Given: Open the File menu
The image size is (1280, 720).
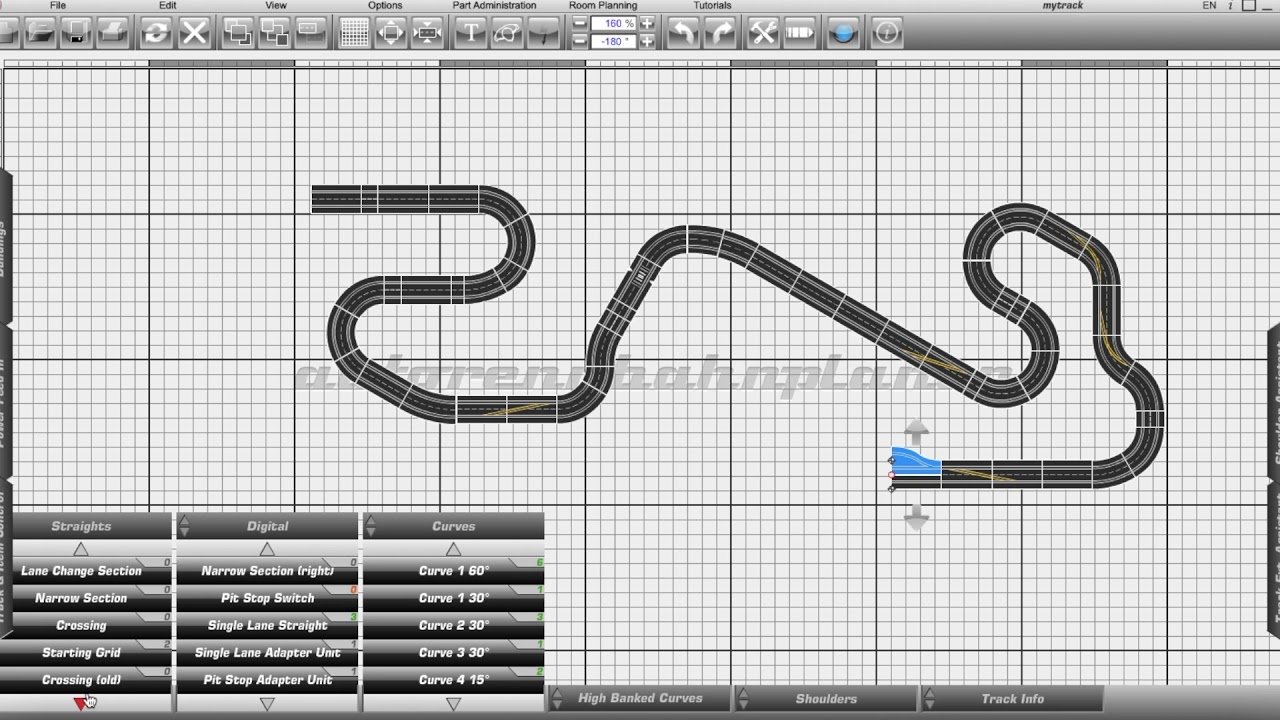Looking at the screenshot, I should [58, 6].
